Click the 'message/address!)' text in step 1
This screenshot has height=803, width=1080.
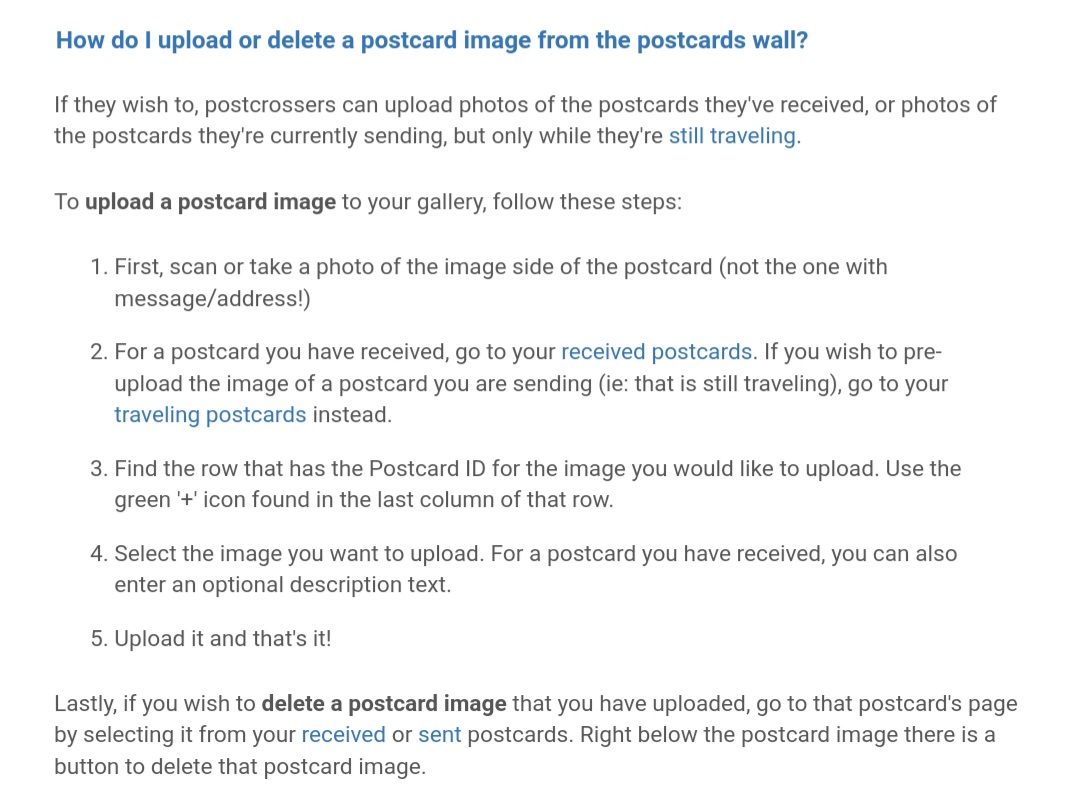pos(212,298)
